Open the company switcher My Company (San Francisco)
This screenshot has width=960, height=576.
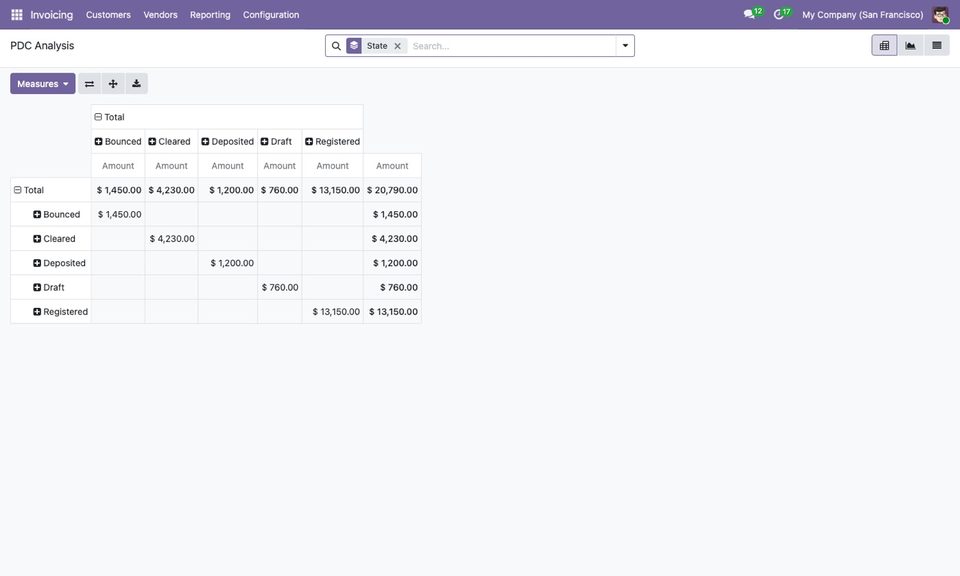[863, 15]
